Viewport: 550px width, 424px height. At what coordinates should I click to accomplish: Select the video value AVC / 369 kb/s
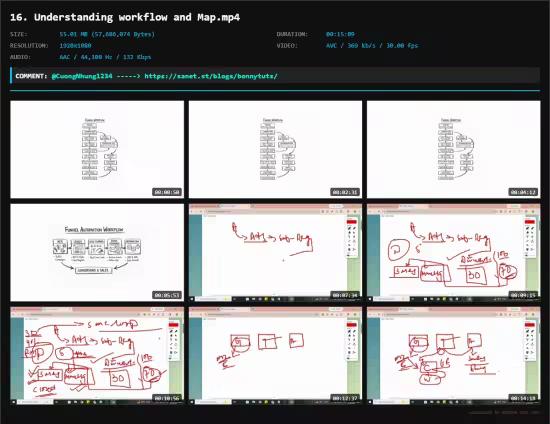[x=372, y=46]
